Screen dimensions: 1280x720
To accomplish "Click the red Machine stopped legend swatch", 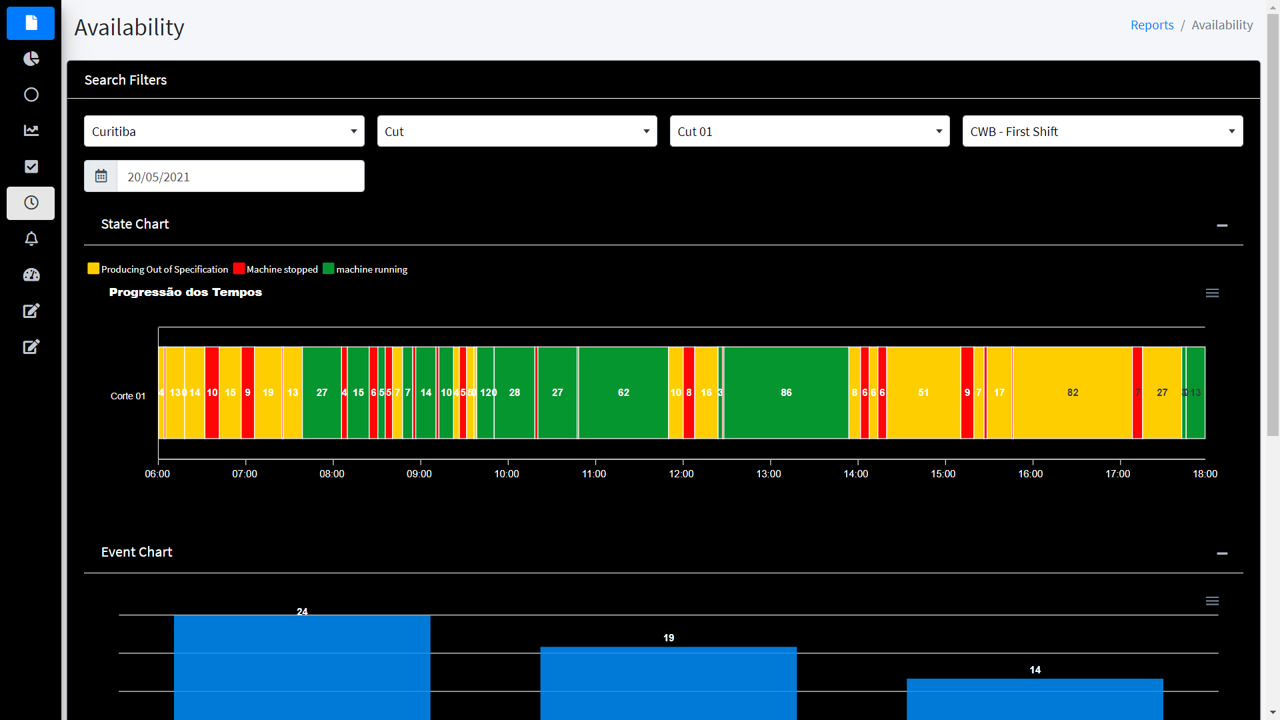I will [x=239, y=269].
